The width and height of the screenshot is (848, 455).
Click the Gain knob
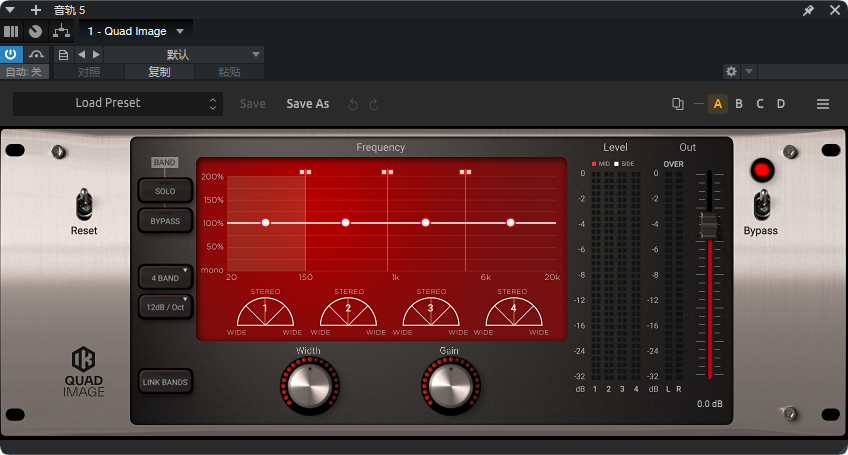[x=450, y=385]
